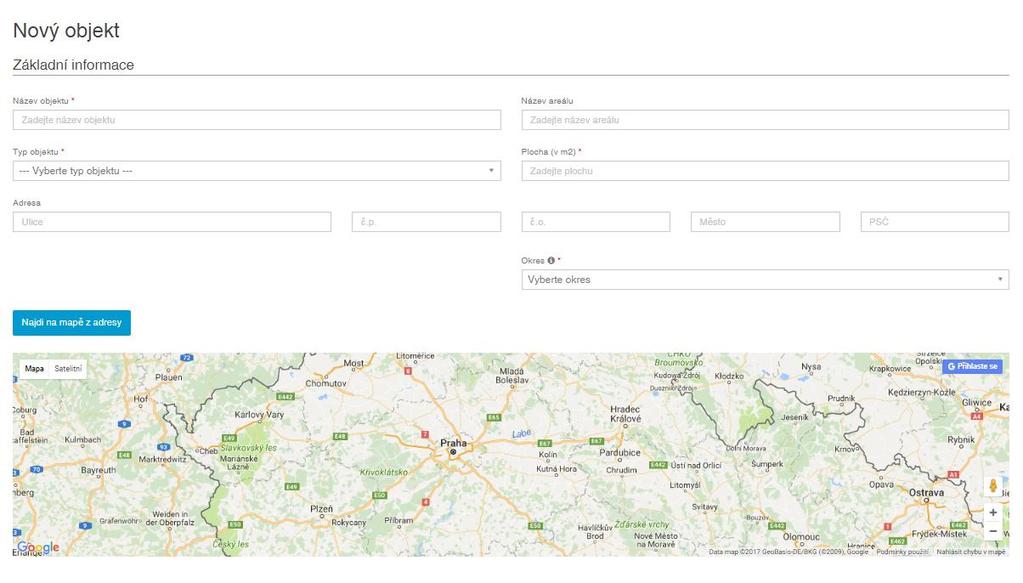Viewport: 1023px width, 583px height.
Task: Click the Ostrava label on the map
Action: (926, 493)
